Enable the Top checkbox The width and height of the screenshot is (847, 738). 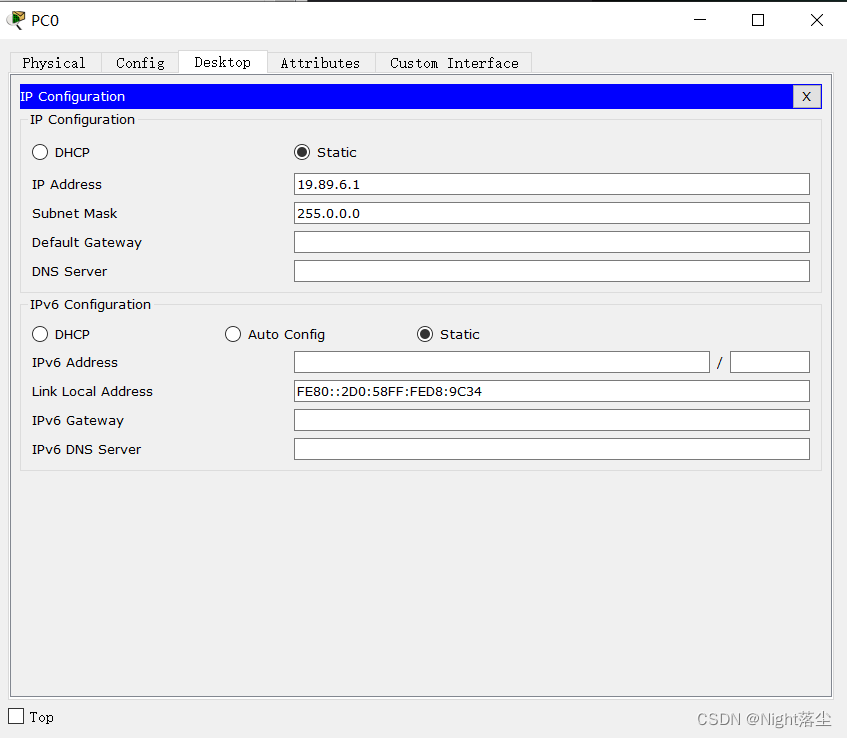click(x=16, y=716)
